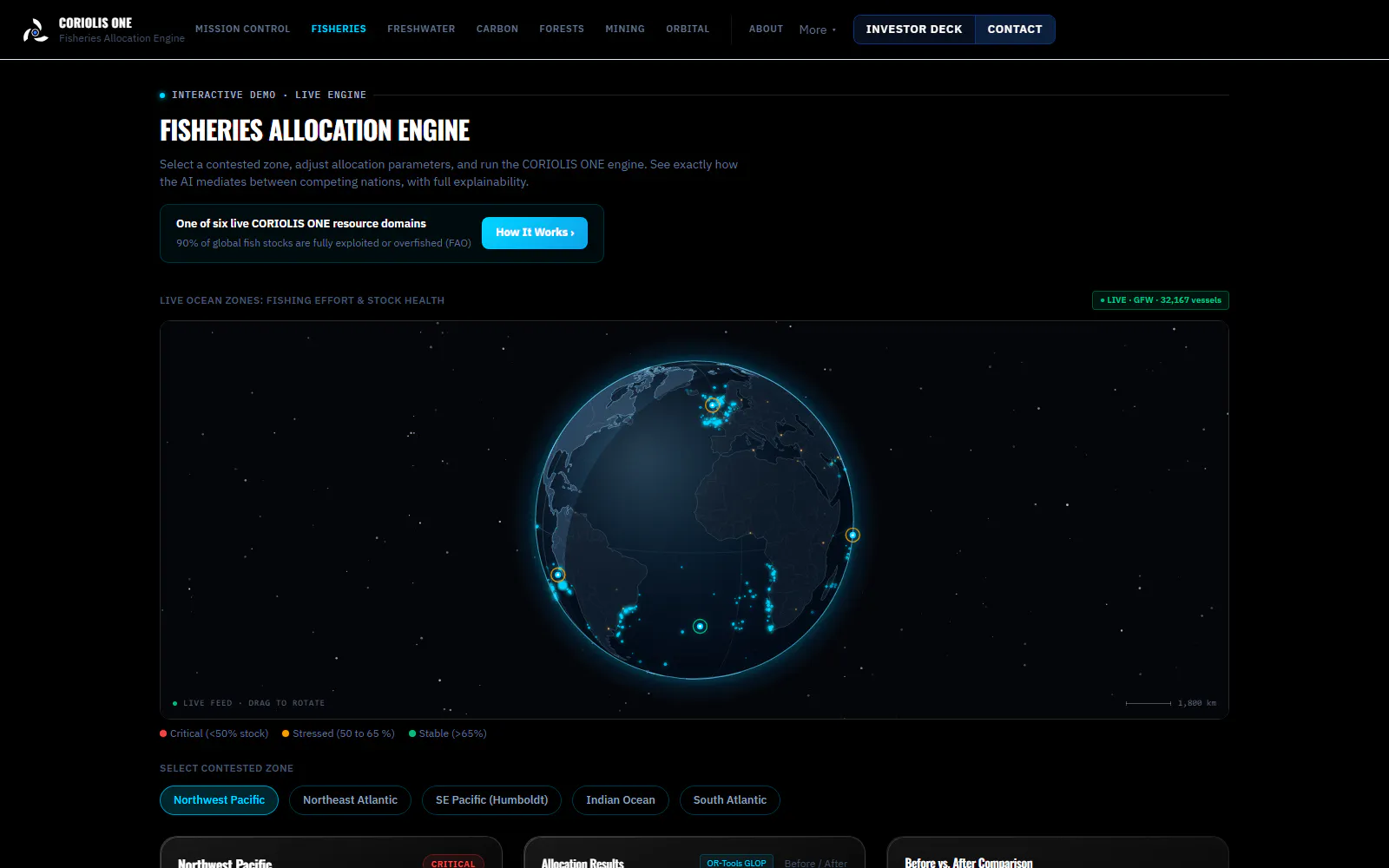
Task: Click the 'Critical (<50% stock)' legend text
Action: click(220, 733)
